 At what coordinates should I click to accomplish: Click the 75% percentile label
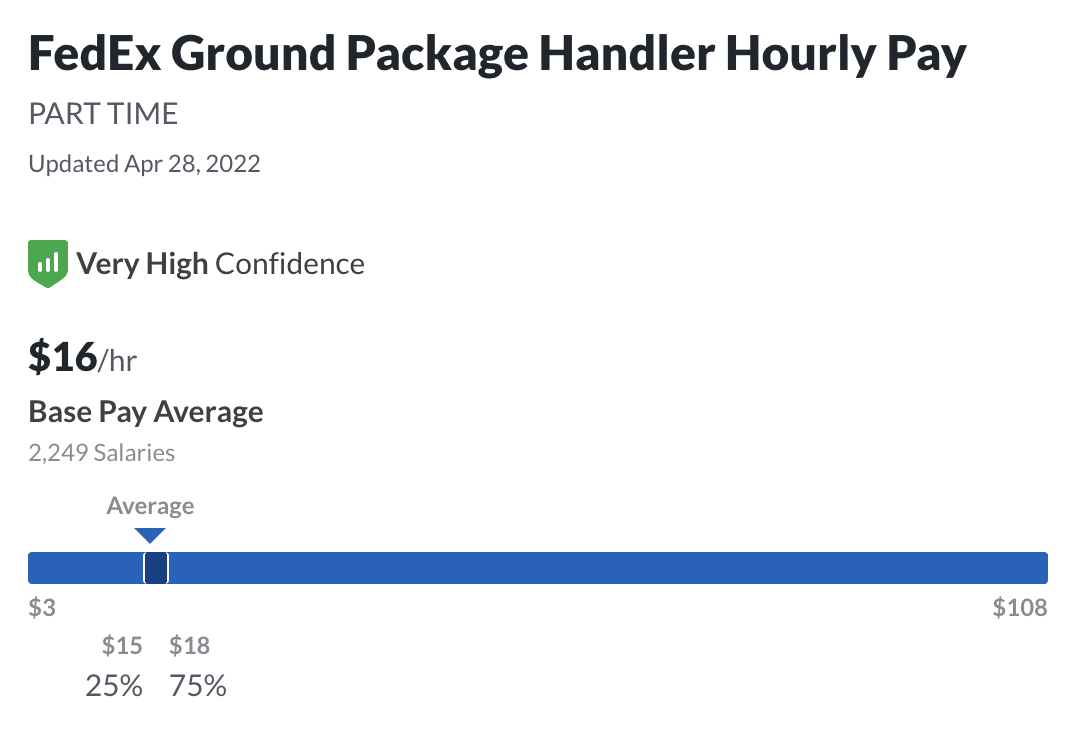click(x=198, y=686)
